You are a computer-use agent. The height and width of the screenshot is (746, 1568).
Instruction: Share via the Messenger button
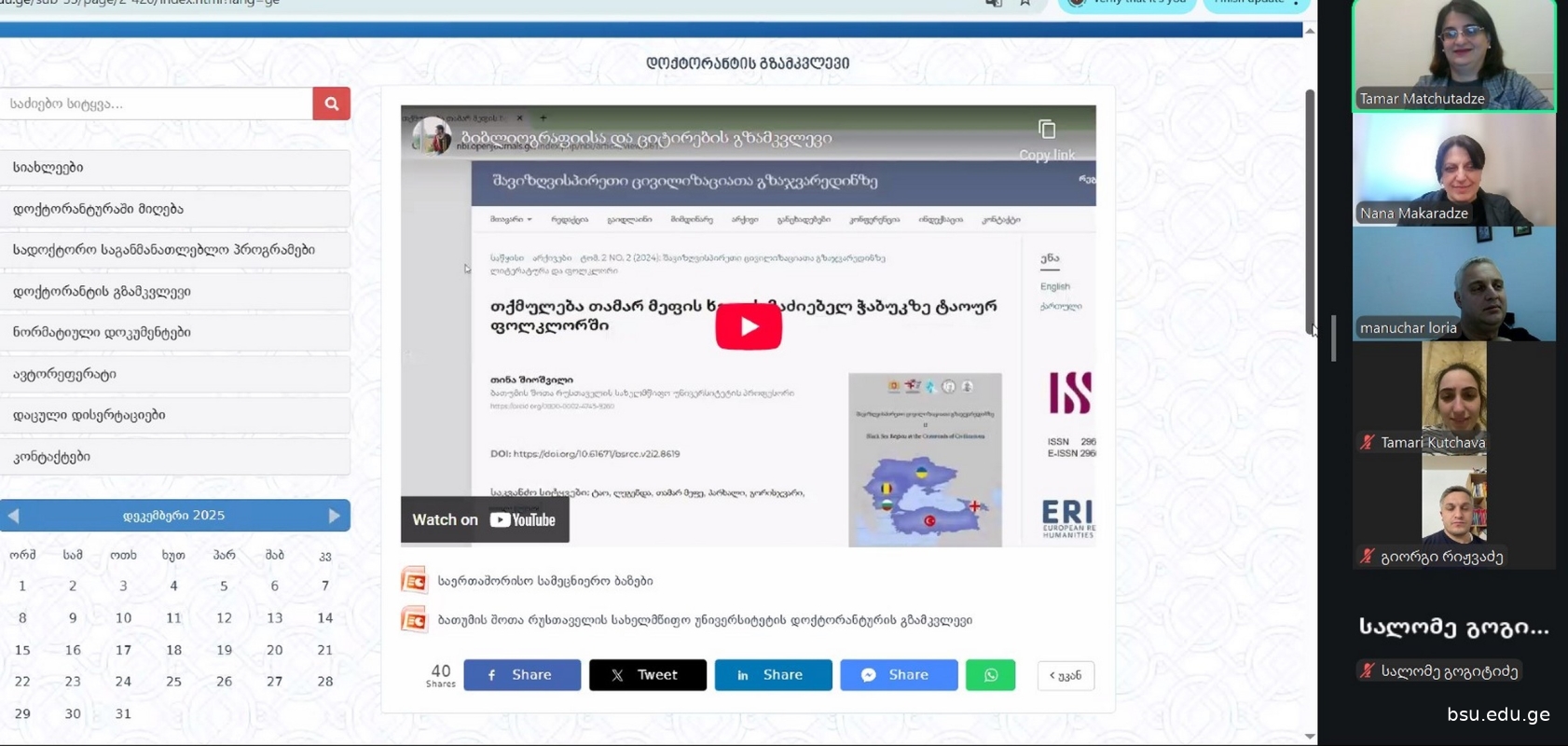click(898, 675)
